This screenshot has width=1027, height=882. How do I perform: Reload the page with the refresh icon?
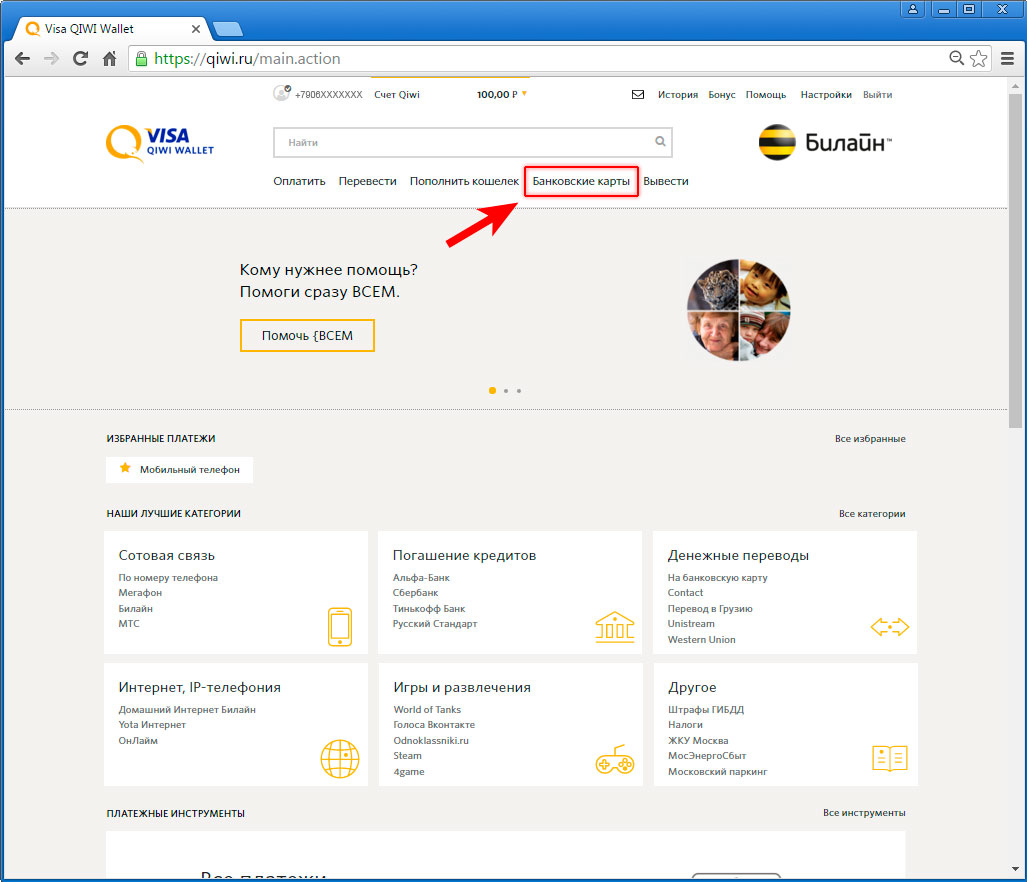[x=80, y=59]
